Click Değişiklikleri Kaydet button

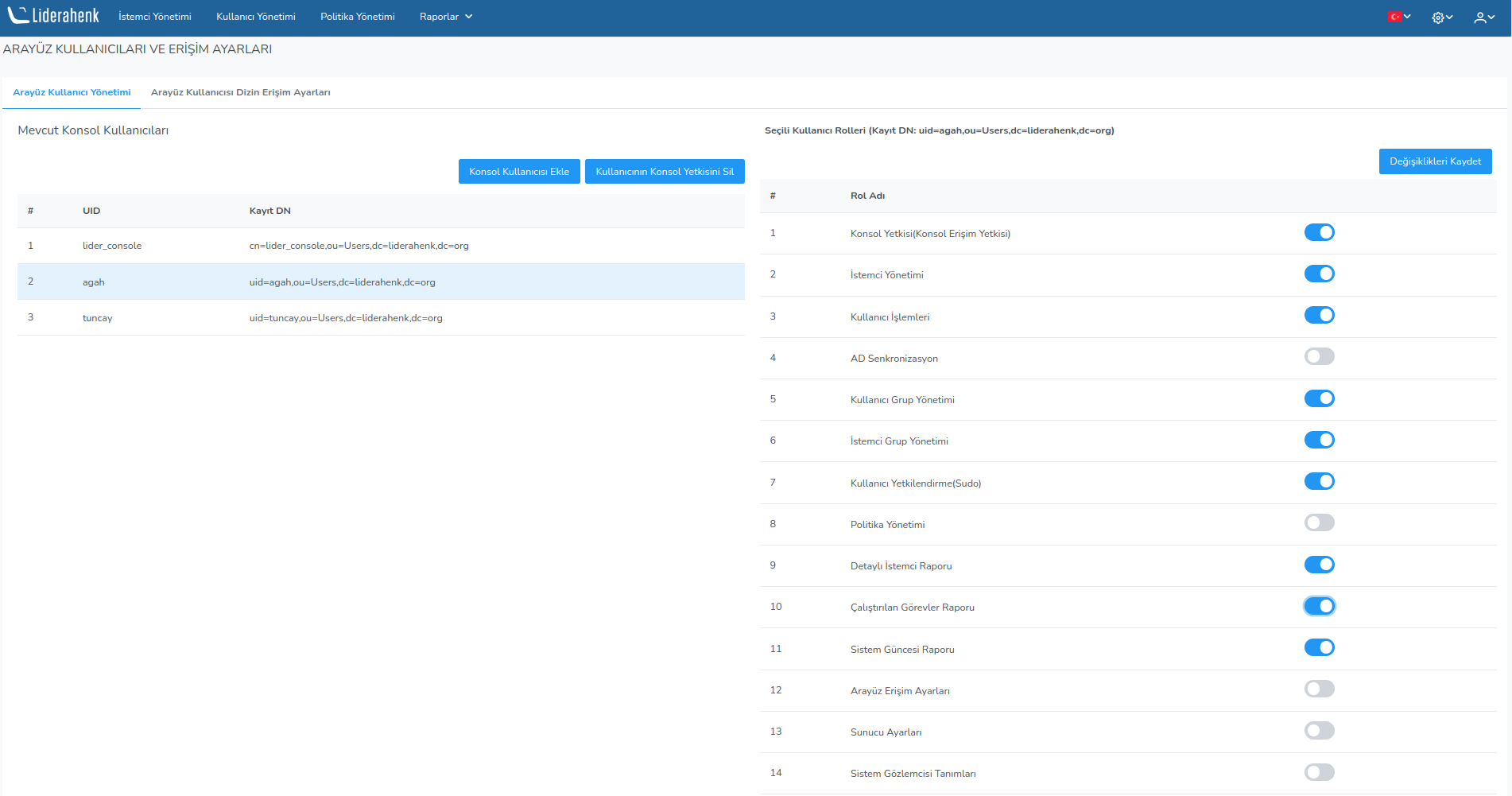[1435, 161]
